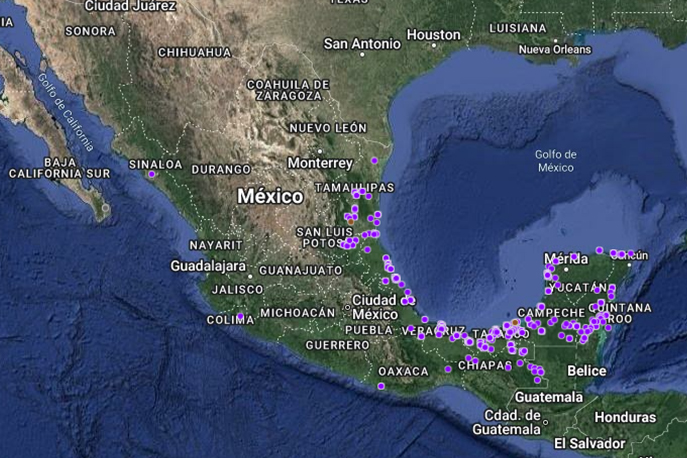
Task: Click the large México country label
Action: pos(270,196)
